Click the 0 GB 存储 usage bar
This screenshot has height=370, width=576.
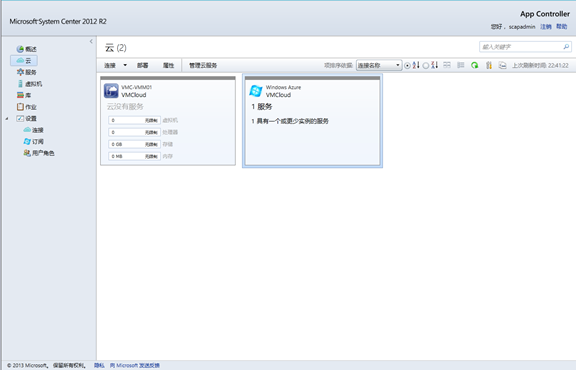pyautogui.click(x=134, y=144)
